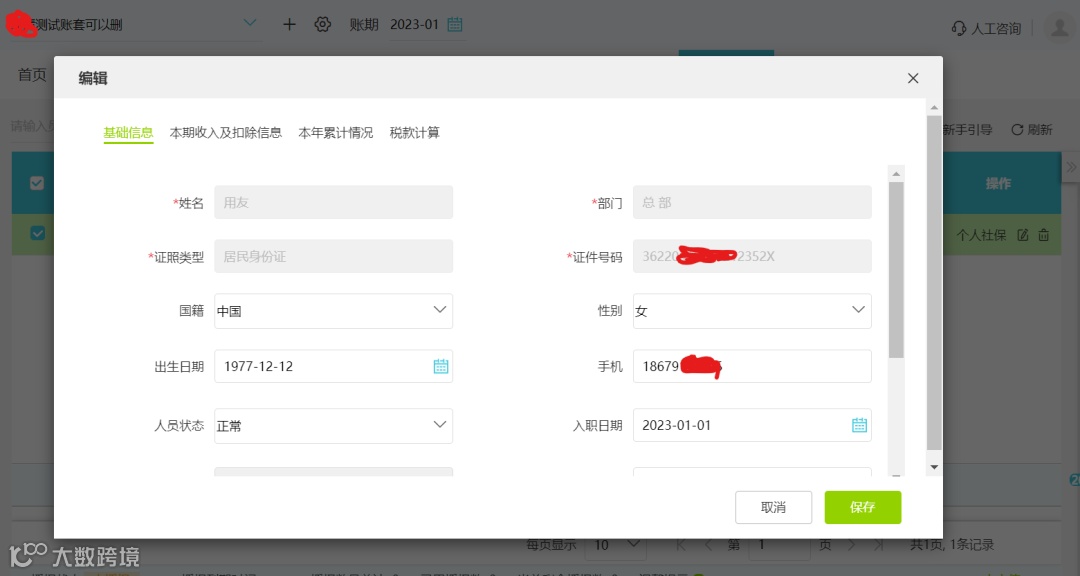This screenshot has height=576, width=1080.
Task: Open the 性别 dropdown
Action: point(752,311)
